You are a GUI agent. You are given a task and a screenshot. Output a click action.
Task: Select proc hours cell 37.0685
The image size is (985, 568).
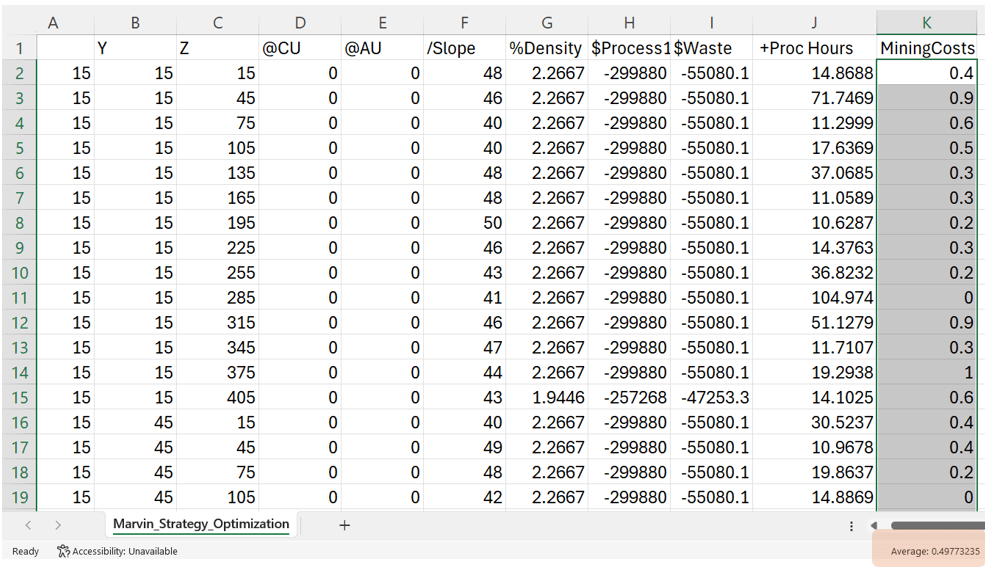814,173
